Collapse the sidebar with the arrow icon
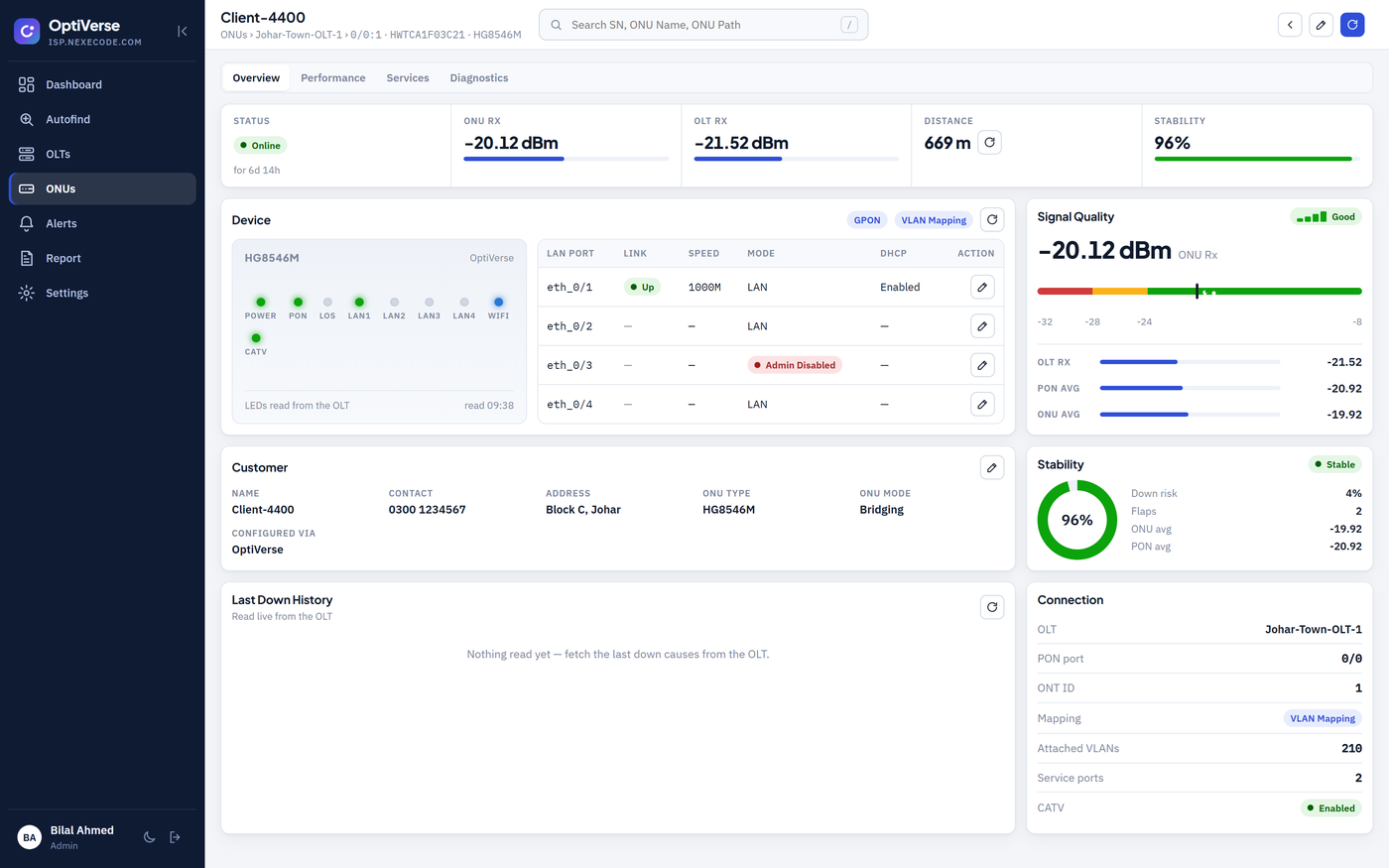 point(183,32)
